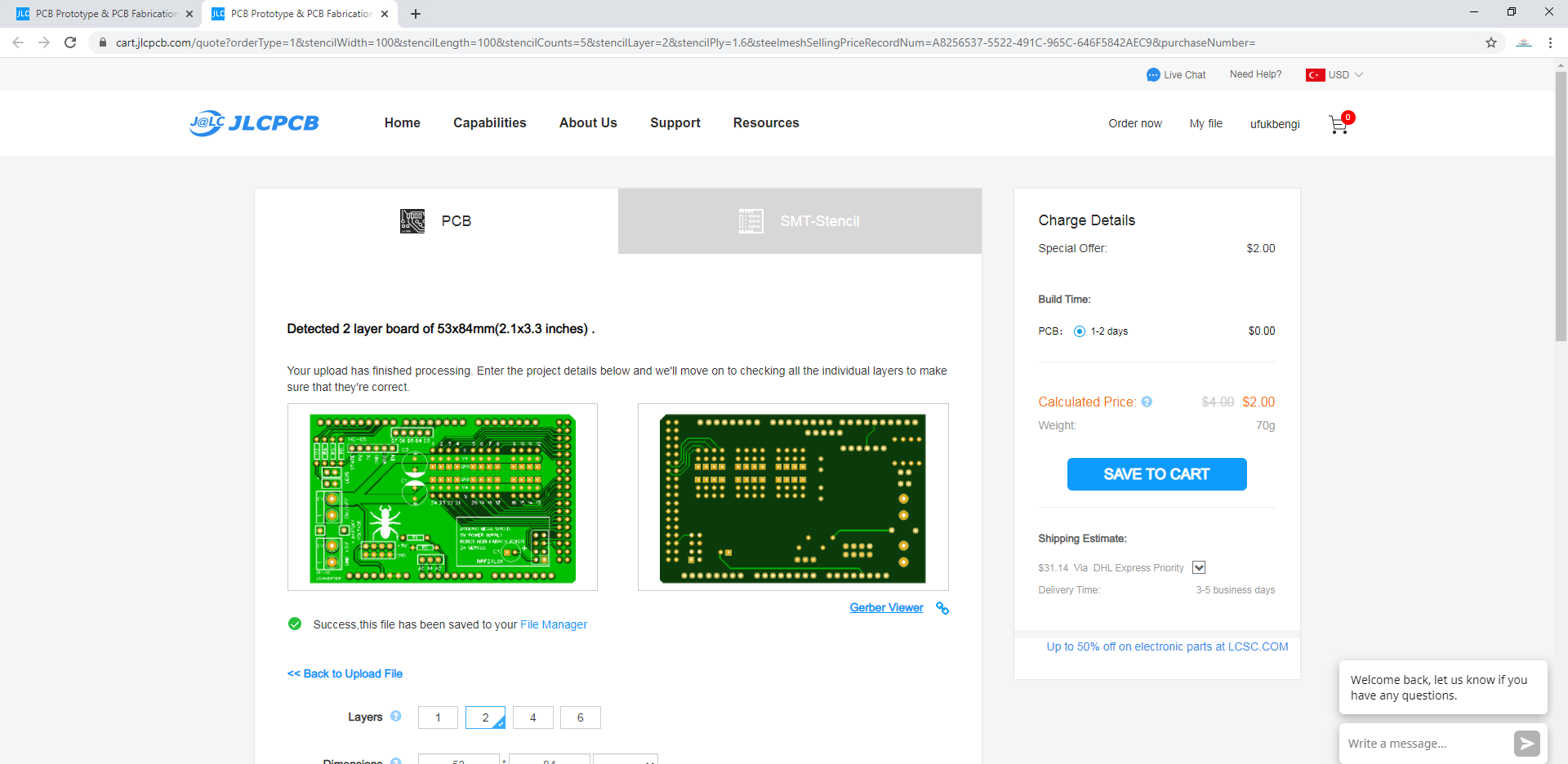Open the Capabilities menu item
The image size is (1568, 764).
[490, 123]
